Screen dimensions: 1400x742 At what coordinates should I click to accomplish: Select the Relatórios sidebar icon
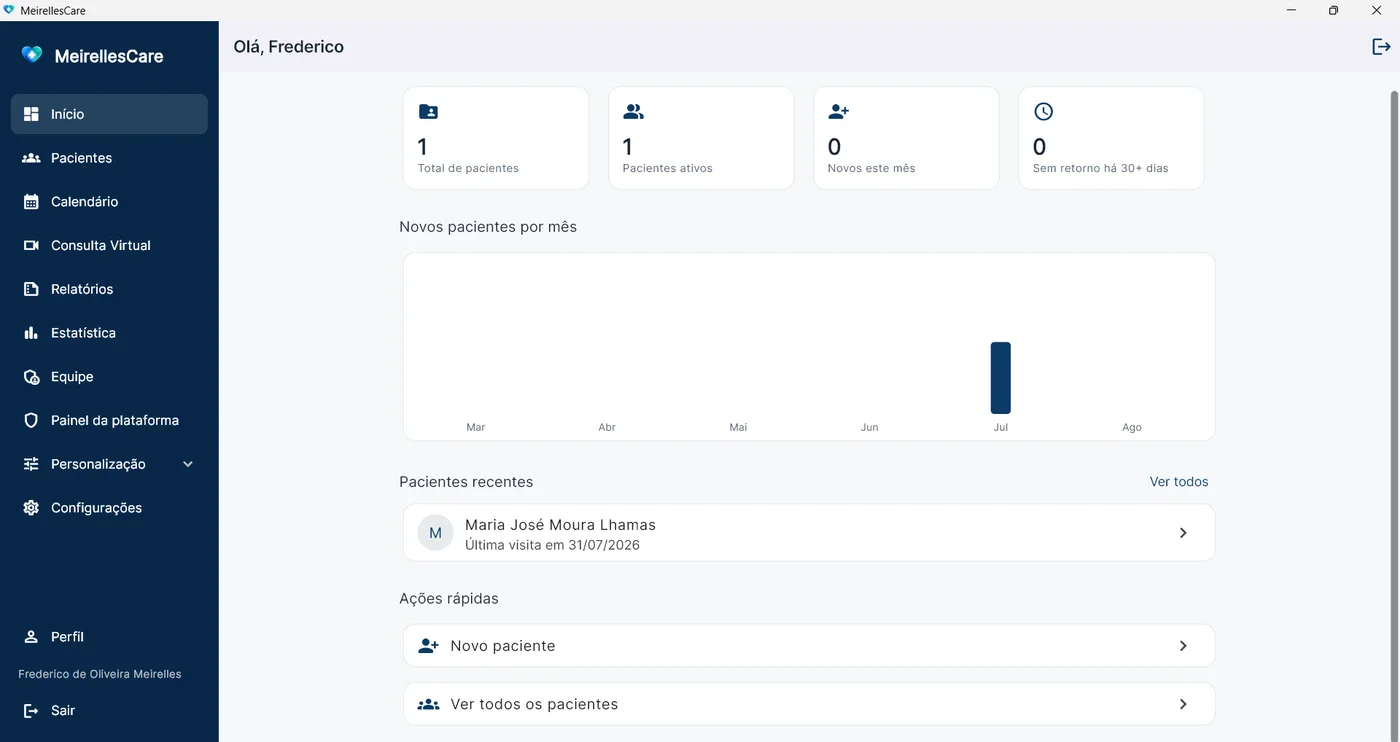31,289
